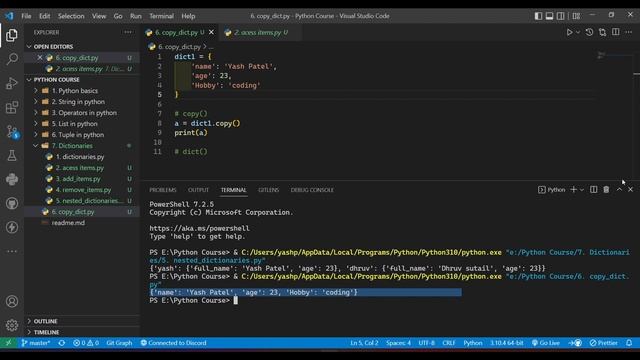
Task: Open the Search view in activity bar
Action: [x=12, y=59]
